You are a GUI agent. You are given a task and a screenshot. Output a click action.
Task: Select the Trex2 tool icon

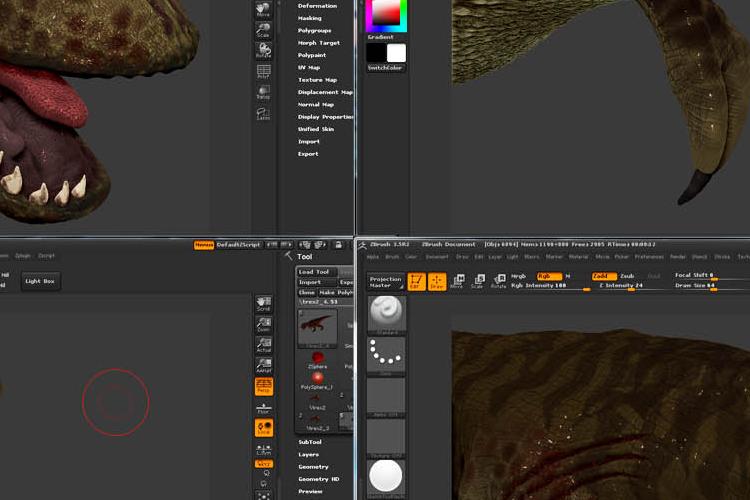click(317, 401)
